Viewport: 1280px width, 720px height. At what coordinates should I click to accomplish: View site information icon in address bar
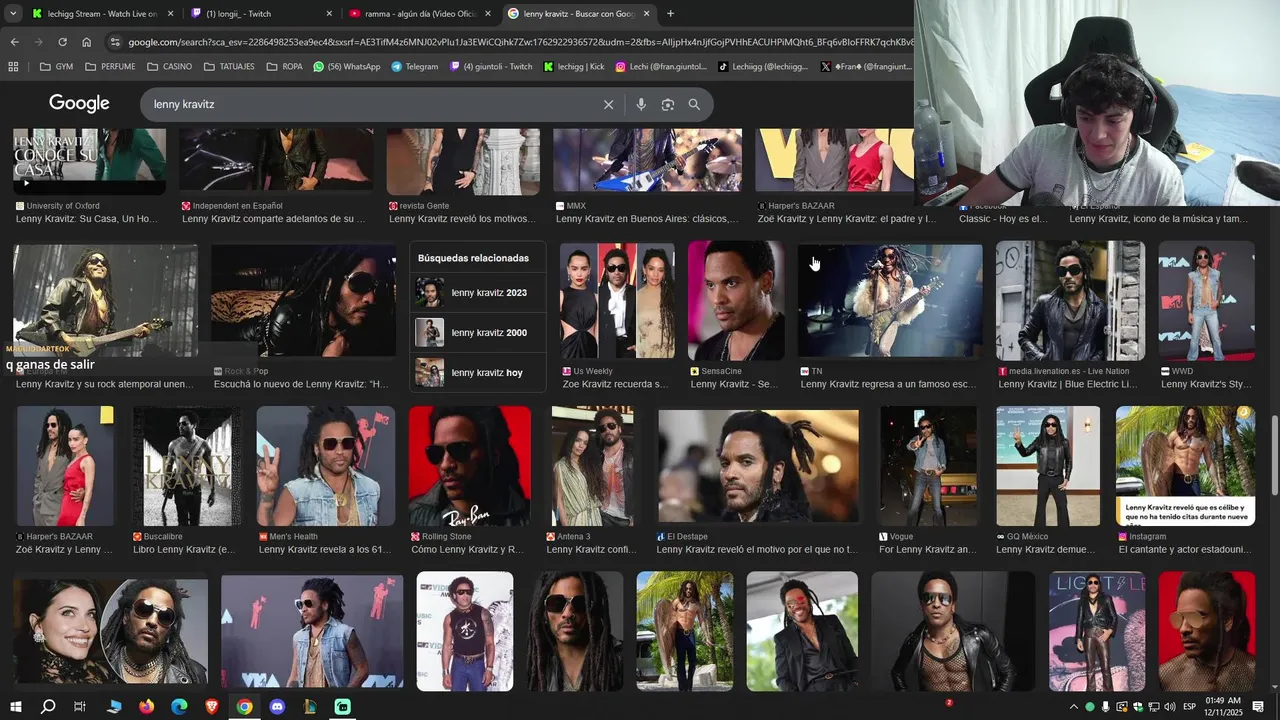click(115, 42)
